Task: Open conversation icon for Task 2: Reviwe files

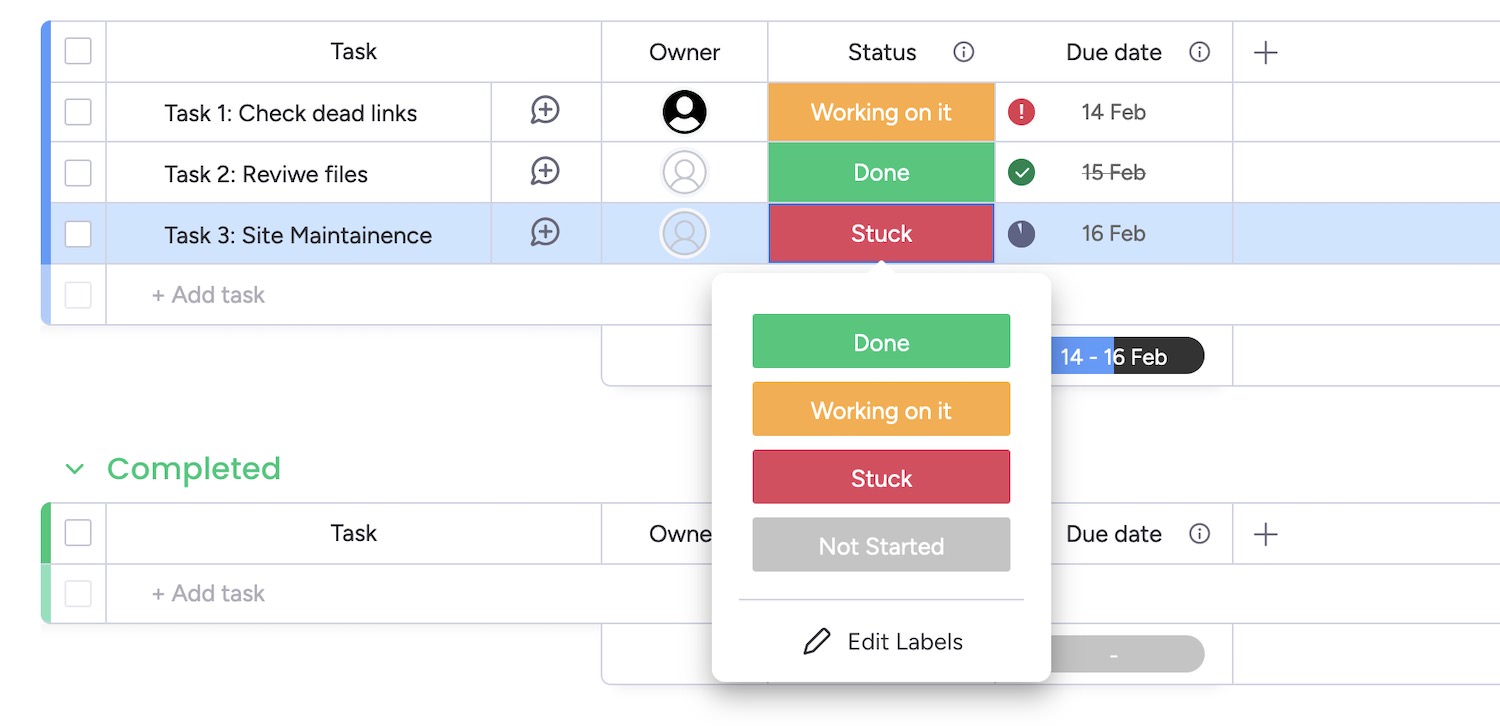Action: pos(545,172)
